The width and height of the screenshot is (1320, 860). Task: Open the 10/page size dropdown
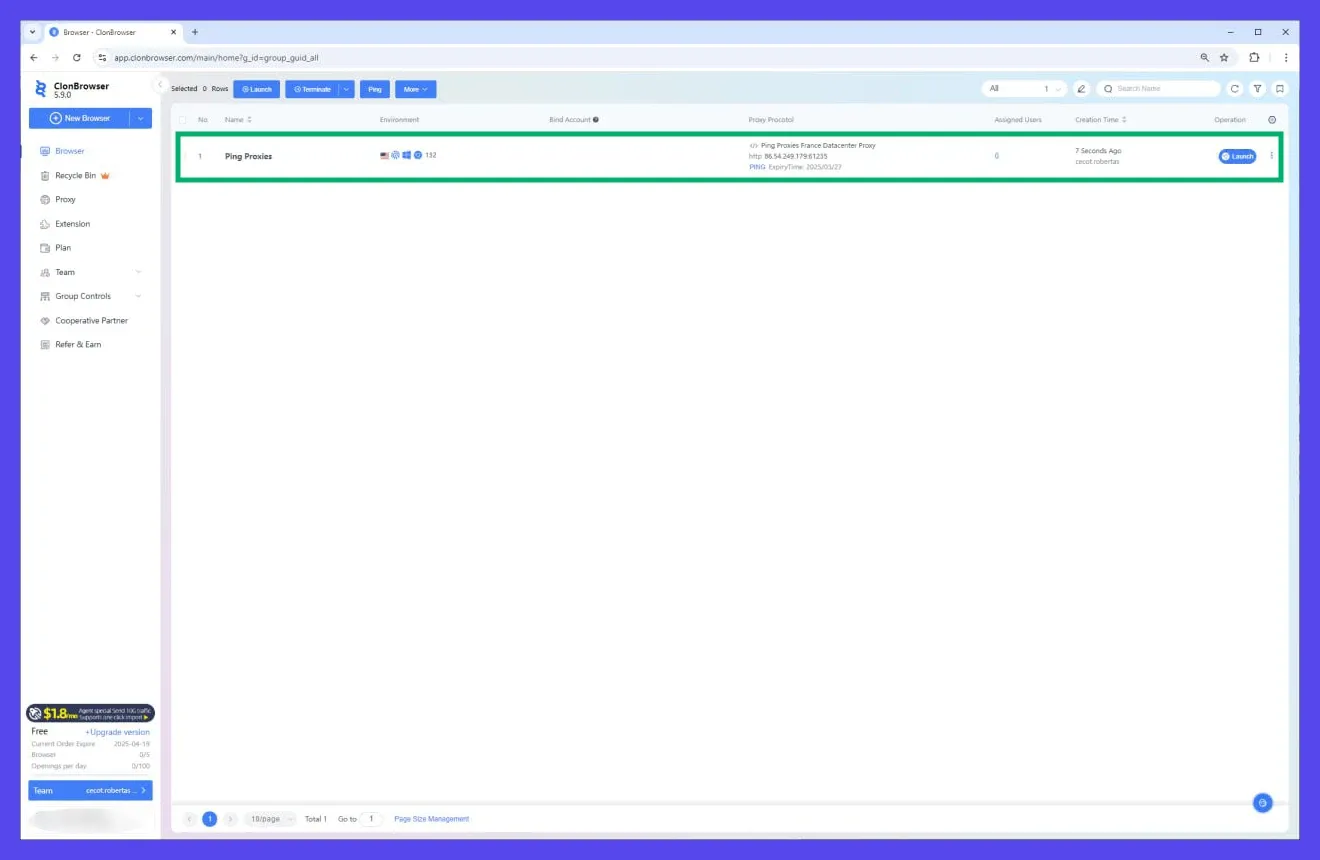(x=270, y=819)
